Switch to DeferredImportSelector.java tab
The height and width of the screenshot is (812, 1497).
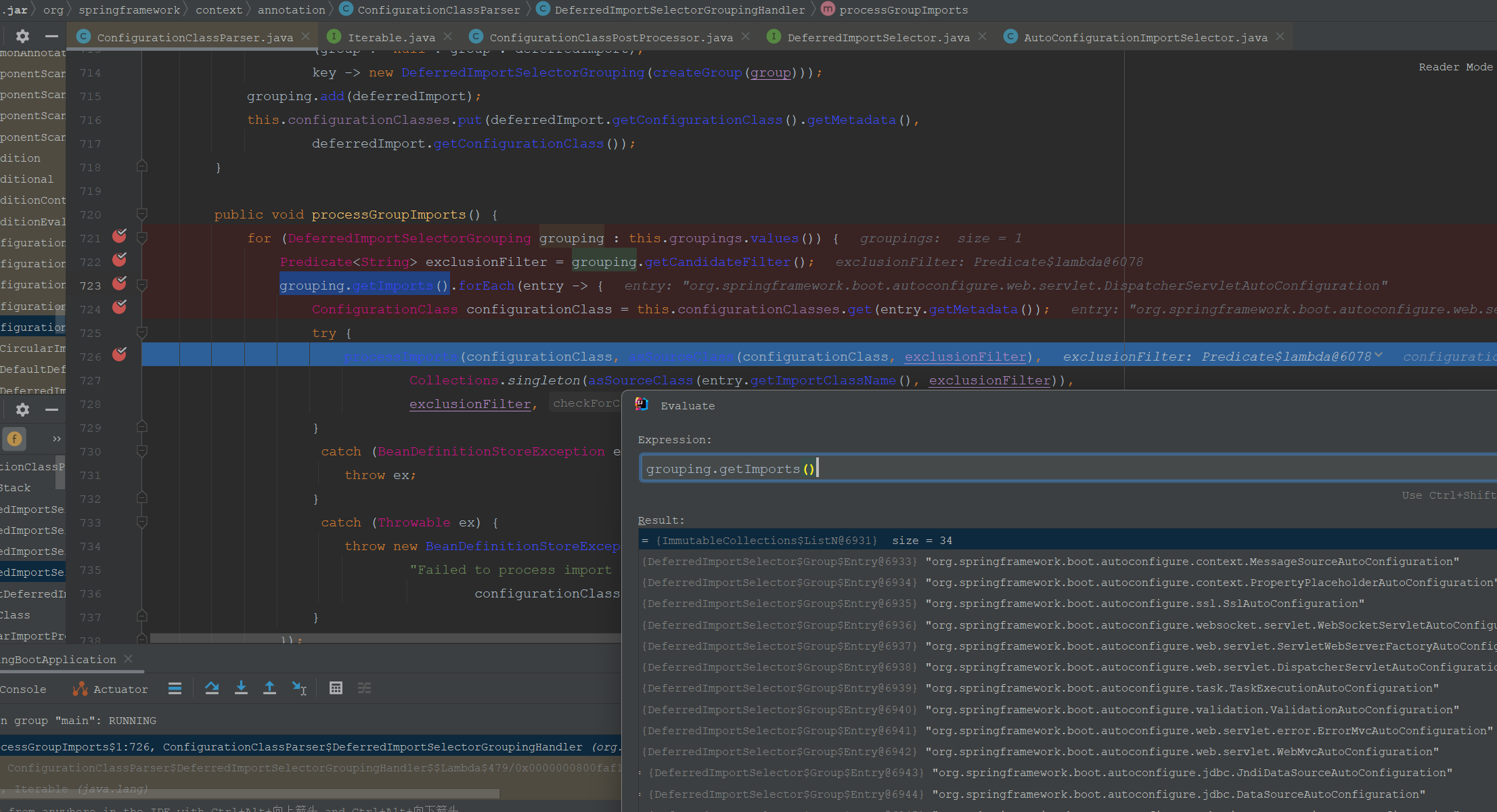click(878, 37)
